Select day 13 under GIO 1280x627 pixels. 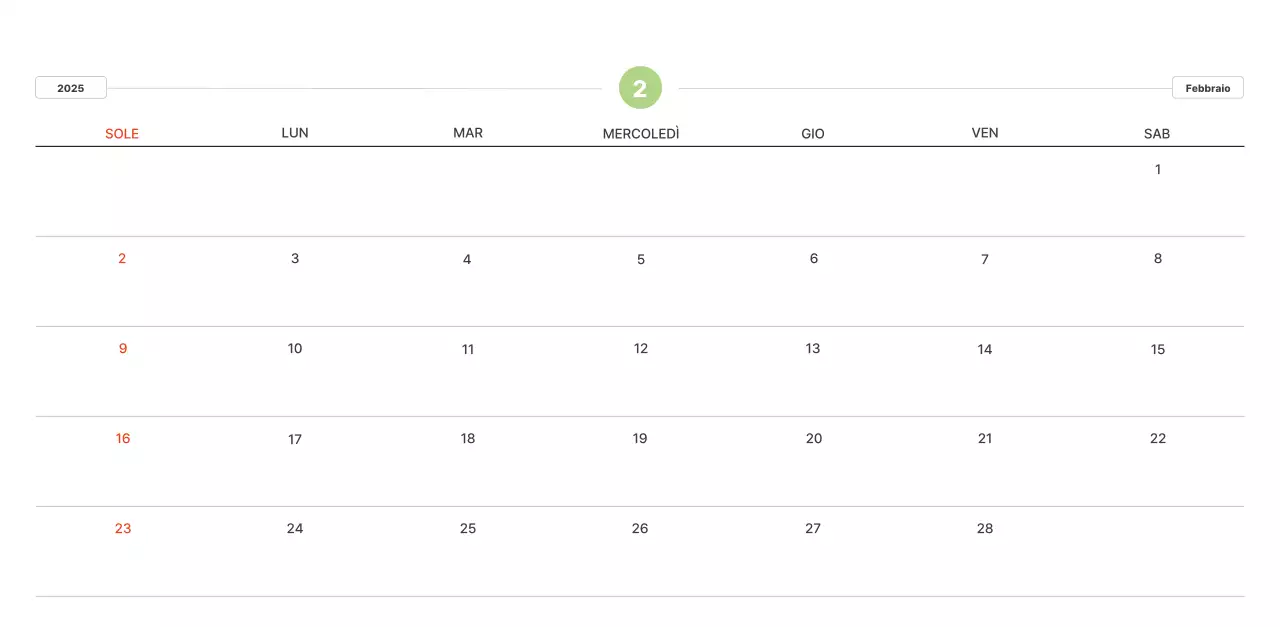(813, 348)
